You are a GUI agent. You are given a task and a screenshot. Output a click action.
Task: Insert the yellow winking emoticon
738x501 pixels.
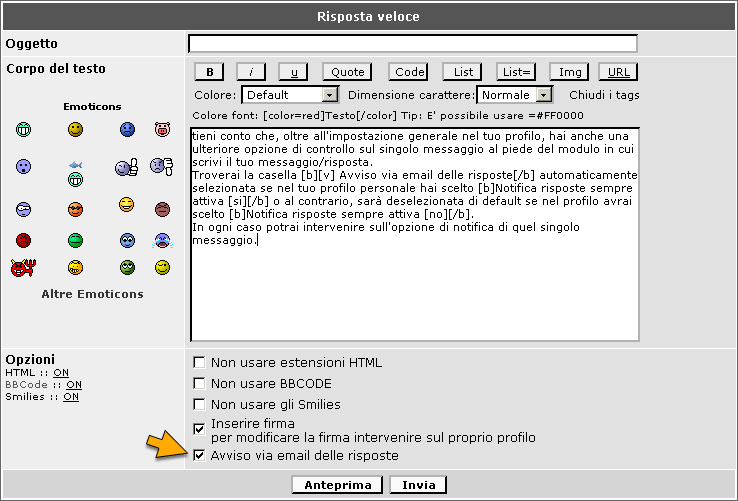pos(162,267)
